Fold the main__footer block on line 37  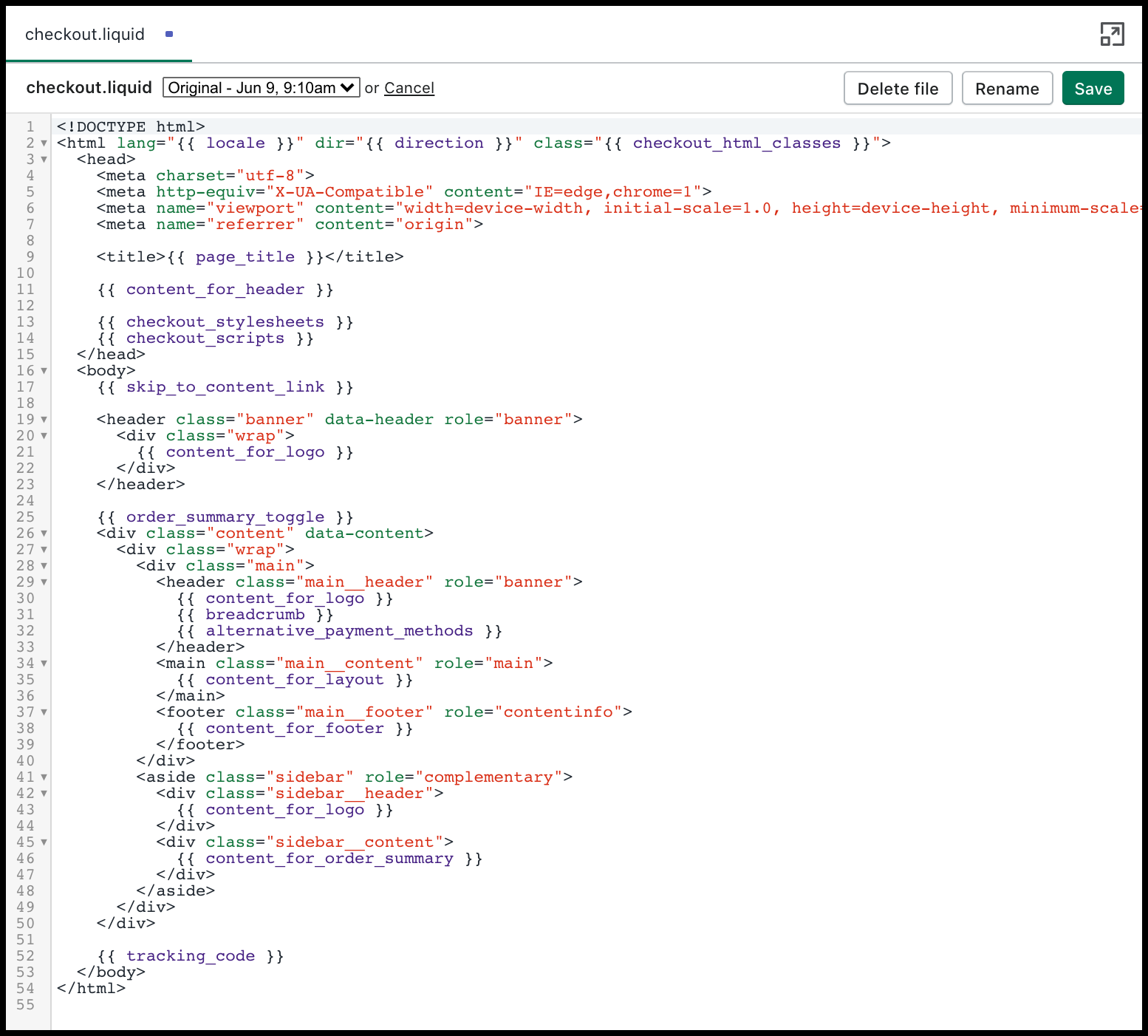coord(44,712)
